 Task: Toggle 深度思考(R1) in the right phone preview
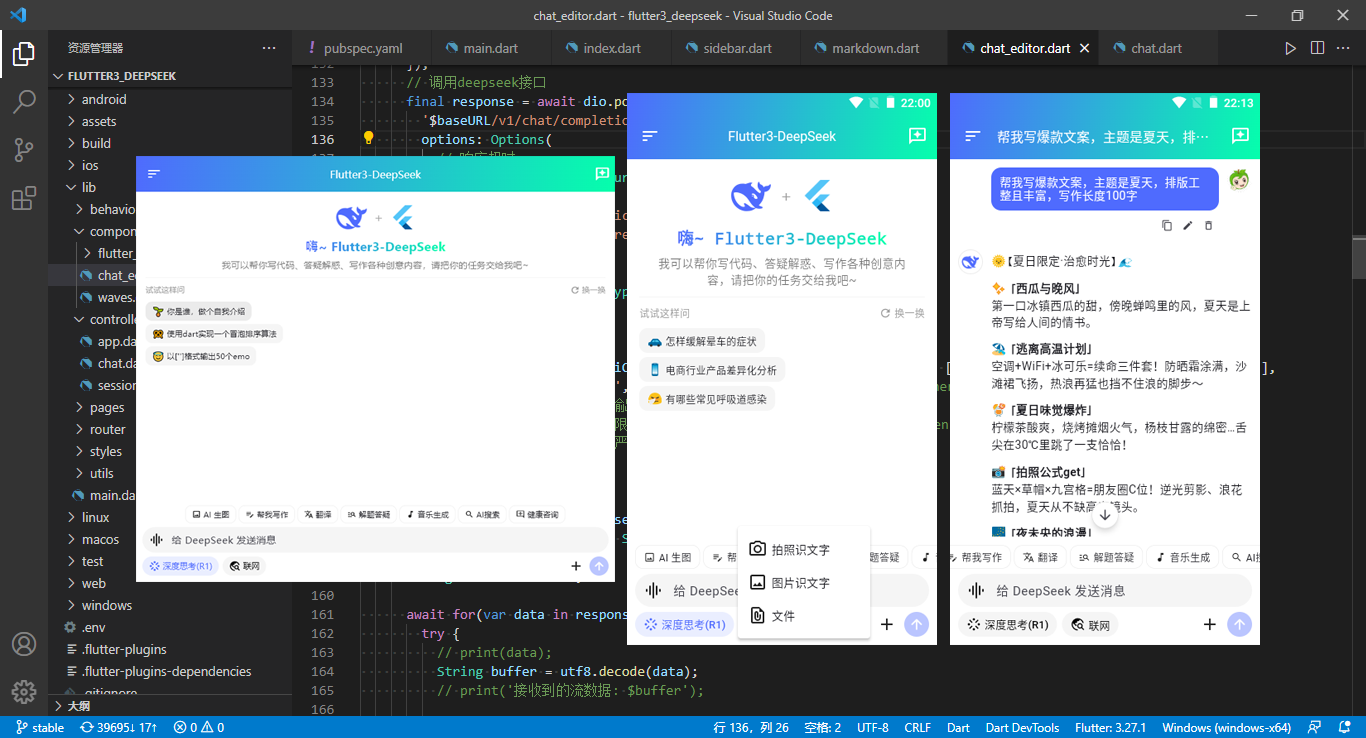(1008, 625)
